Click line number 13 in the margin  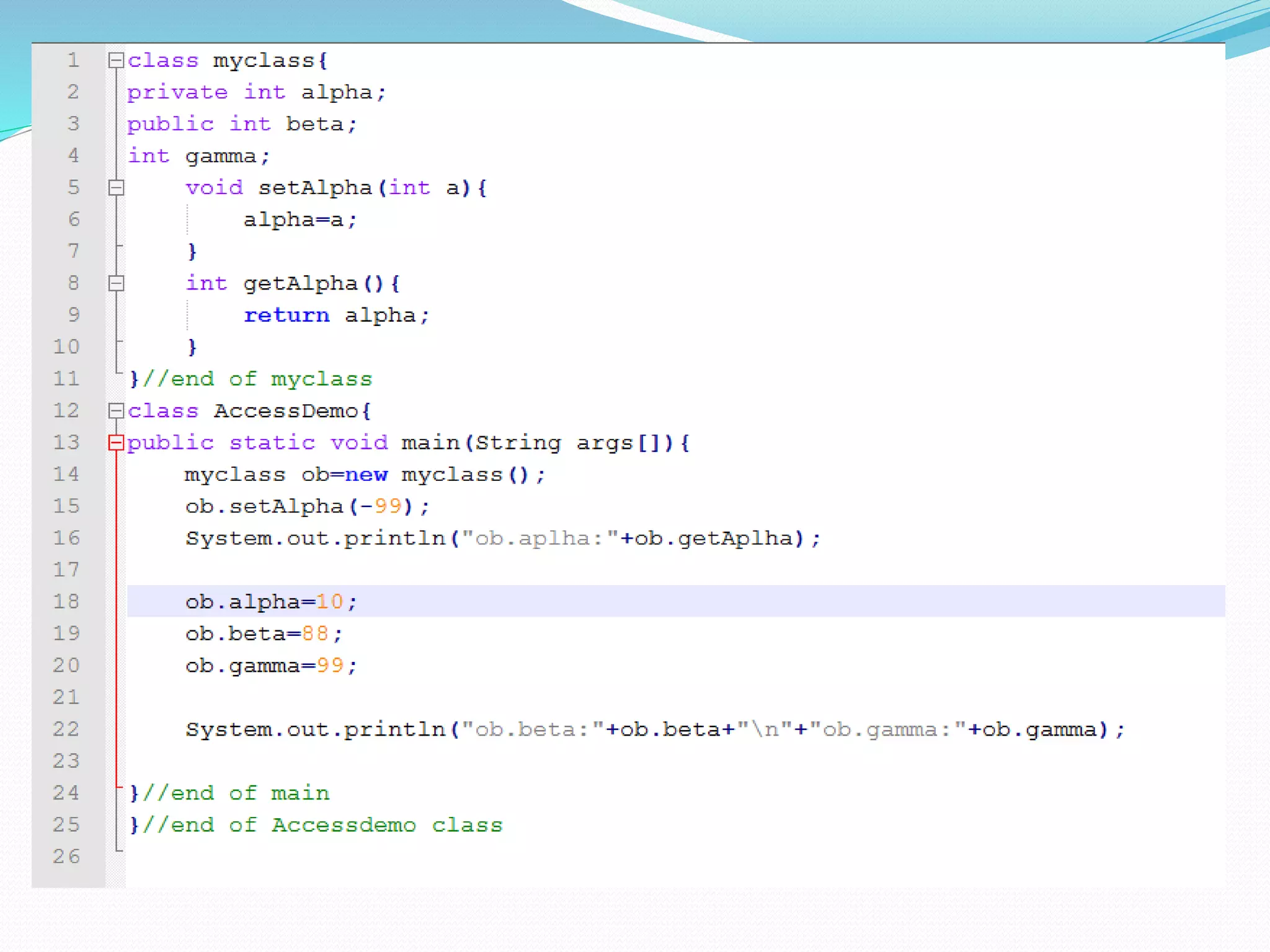coord(66,443)
